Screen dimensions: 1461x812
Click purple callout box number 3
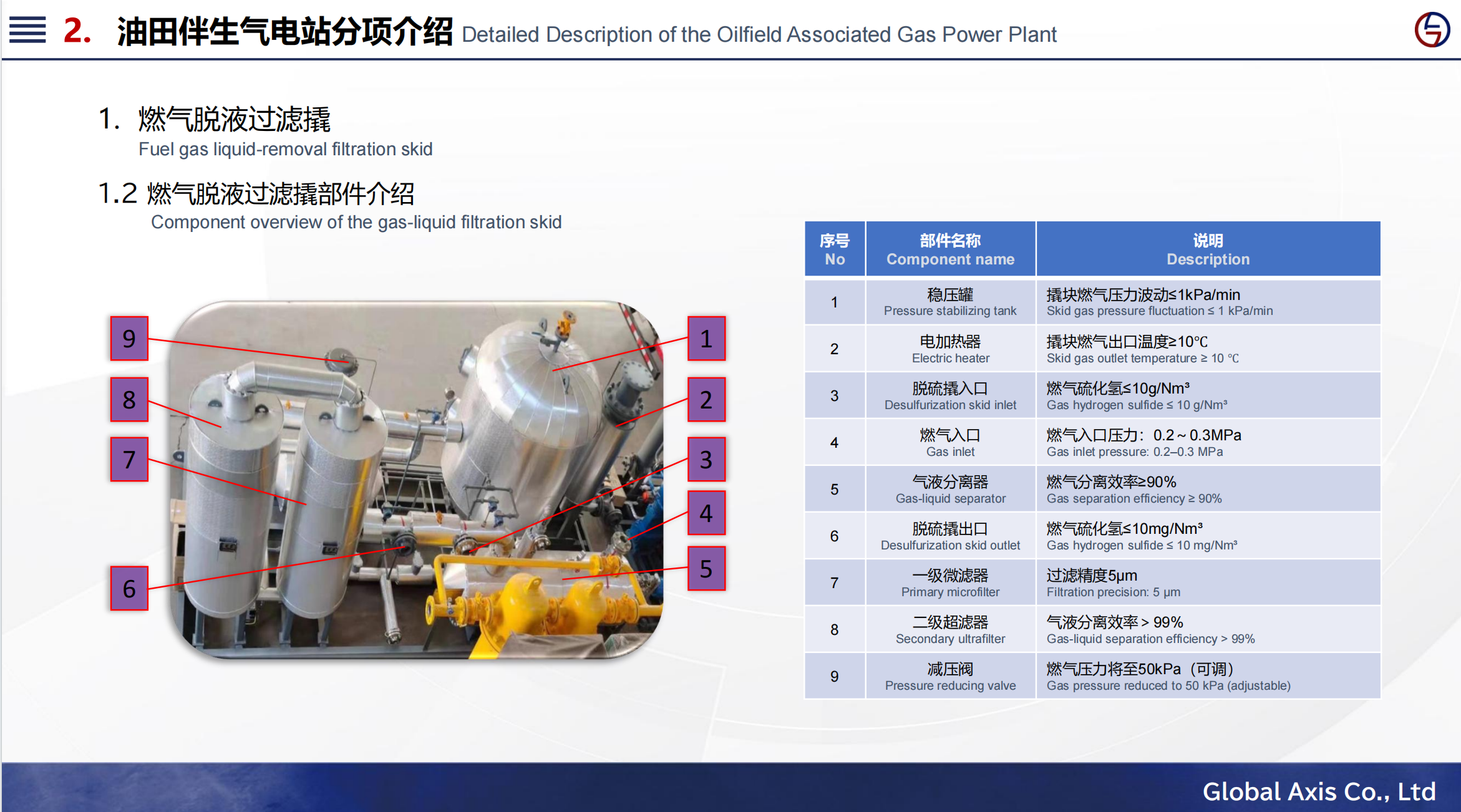(x=706, y=460)
